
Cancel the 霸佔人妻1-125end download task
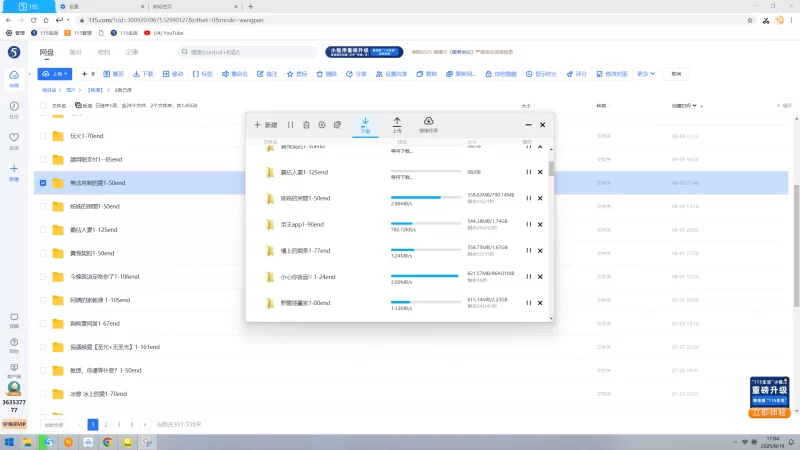pyautogui.click(x=541, y=172)
